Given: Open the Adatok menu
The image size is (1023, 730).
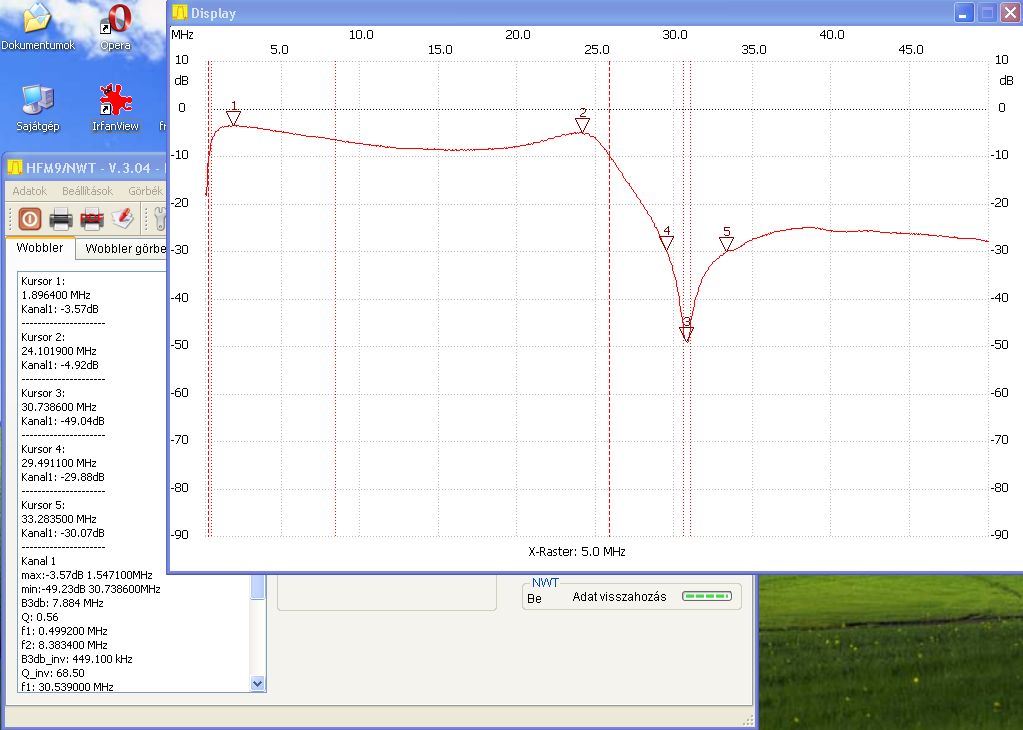Looking at the screenshot, I should coord(29,190).
